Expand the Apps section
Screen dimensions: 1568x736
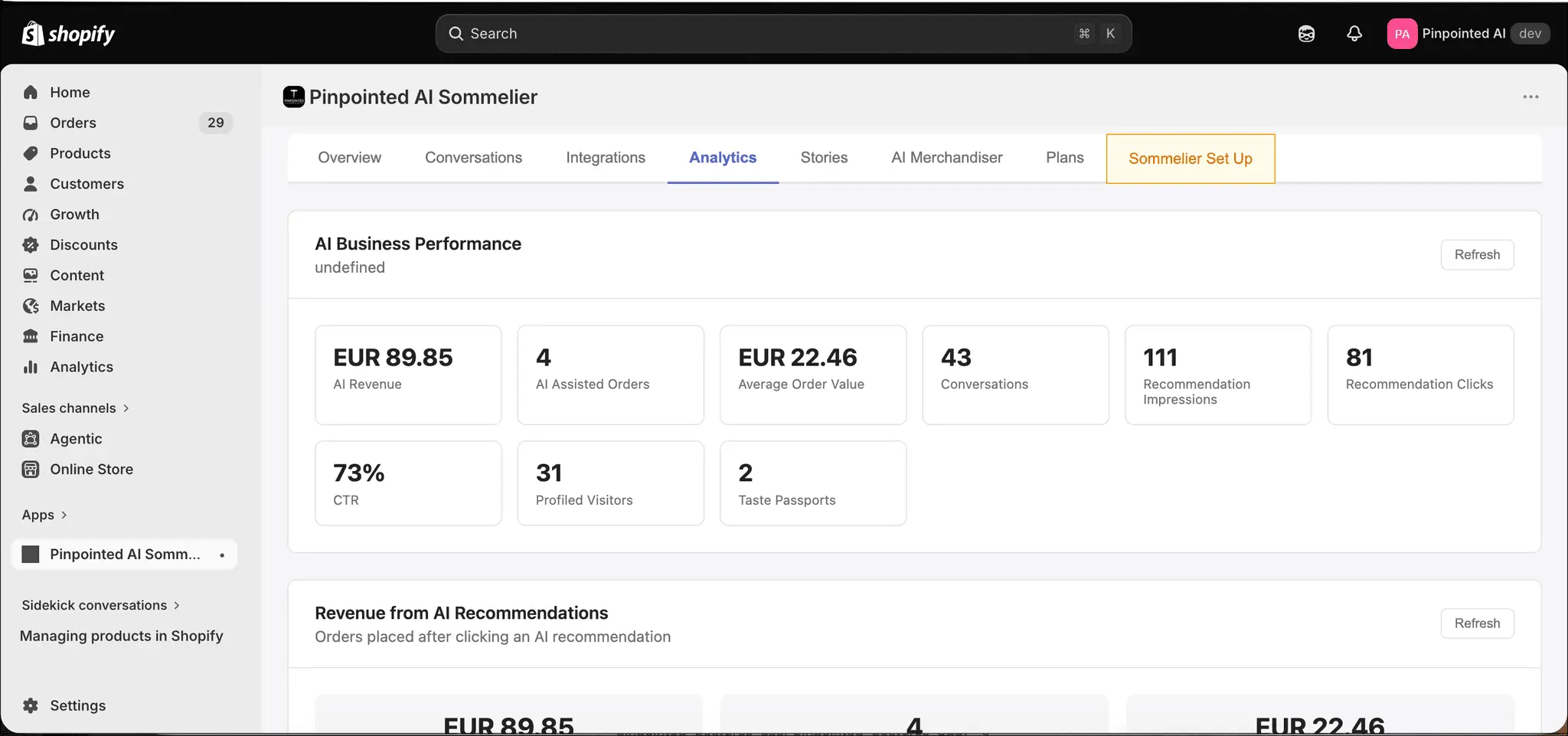click(x=44, y=515)
